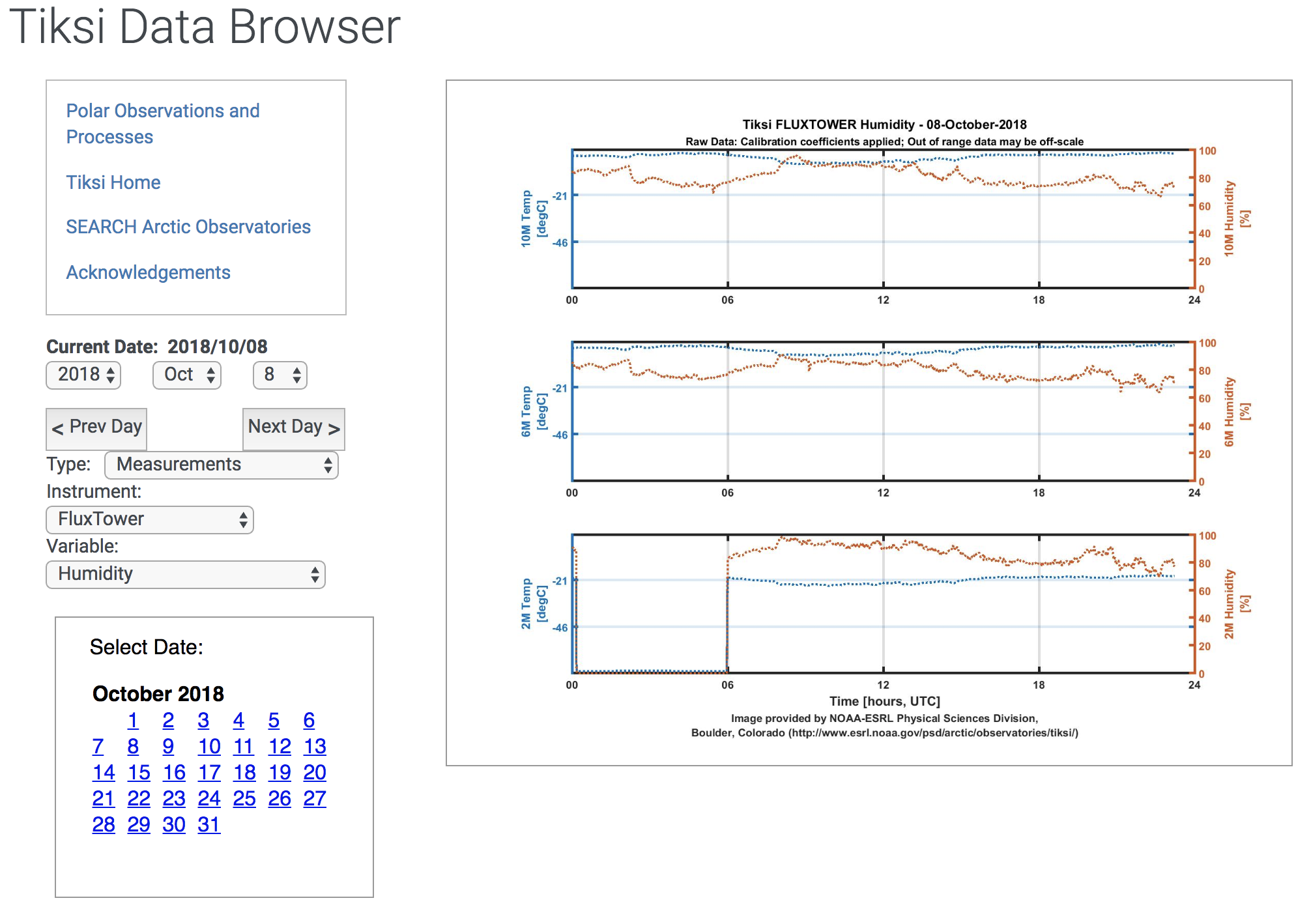1311x924 pixels.
Task: Click the 2M humidity chart panel
Action: click(883, 604)
